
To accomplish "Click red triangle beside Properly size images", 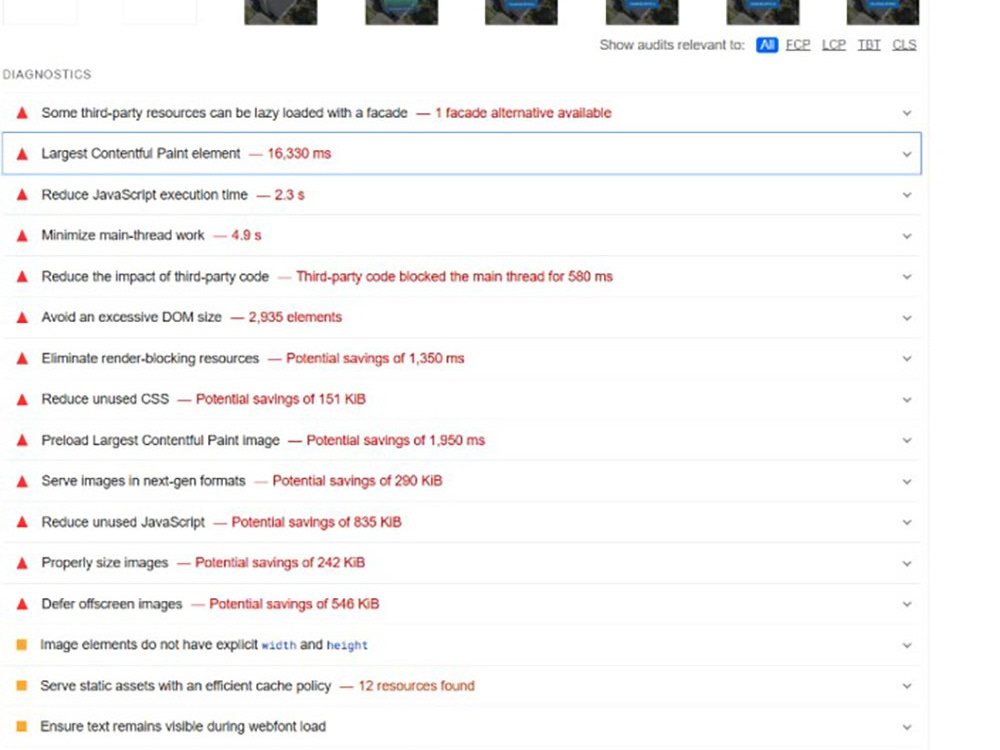I will (x=22, y=562).
